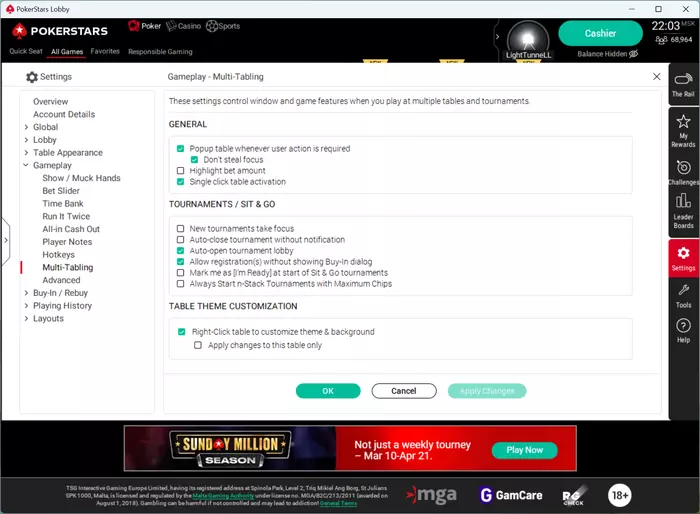
Task: Collapse the Gameplay section chevron
Action: click(26, 165)
